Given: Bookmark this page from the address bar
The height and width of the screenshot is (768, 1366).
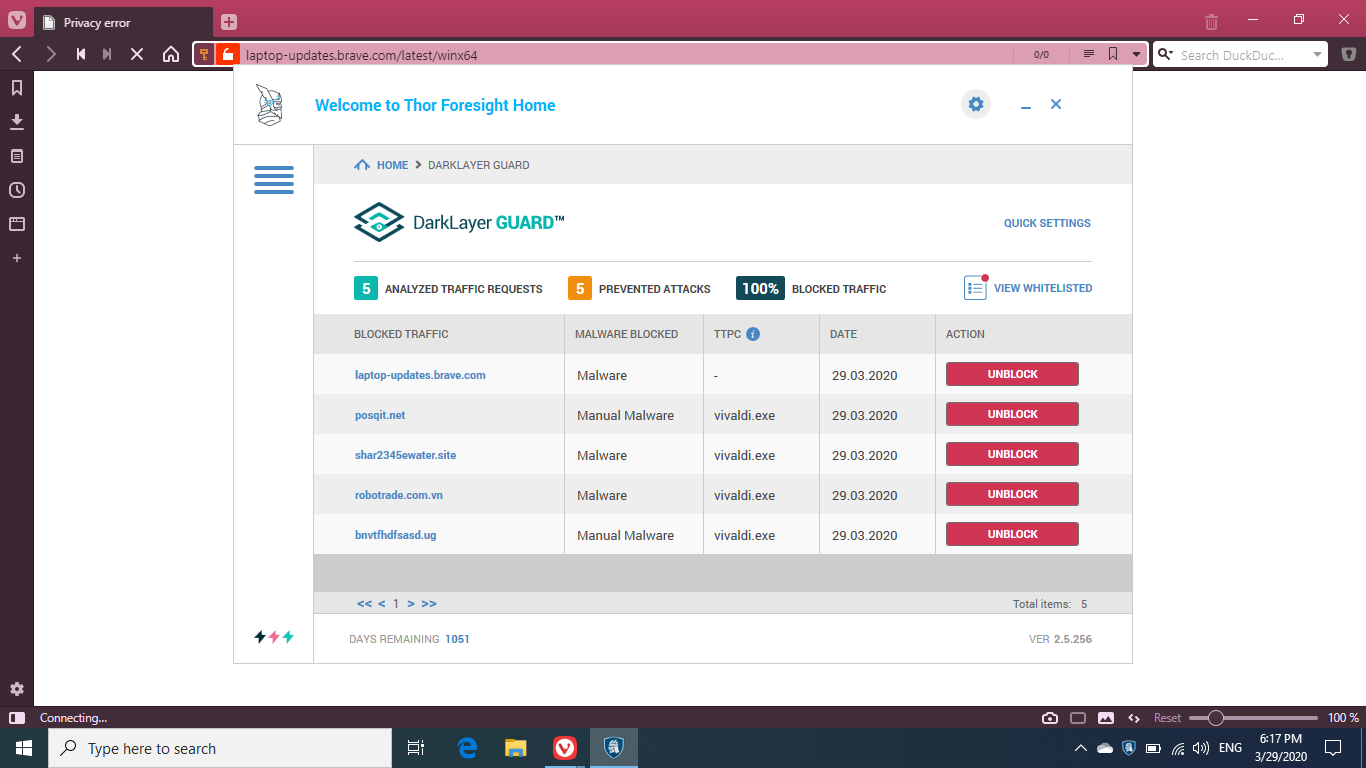Looking at the screenshot, I should tap(1113, 54).
